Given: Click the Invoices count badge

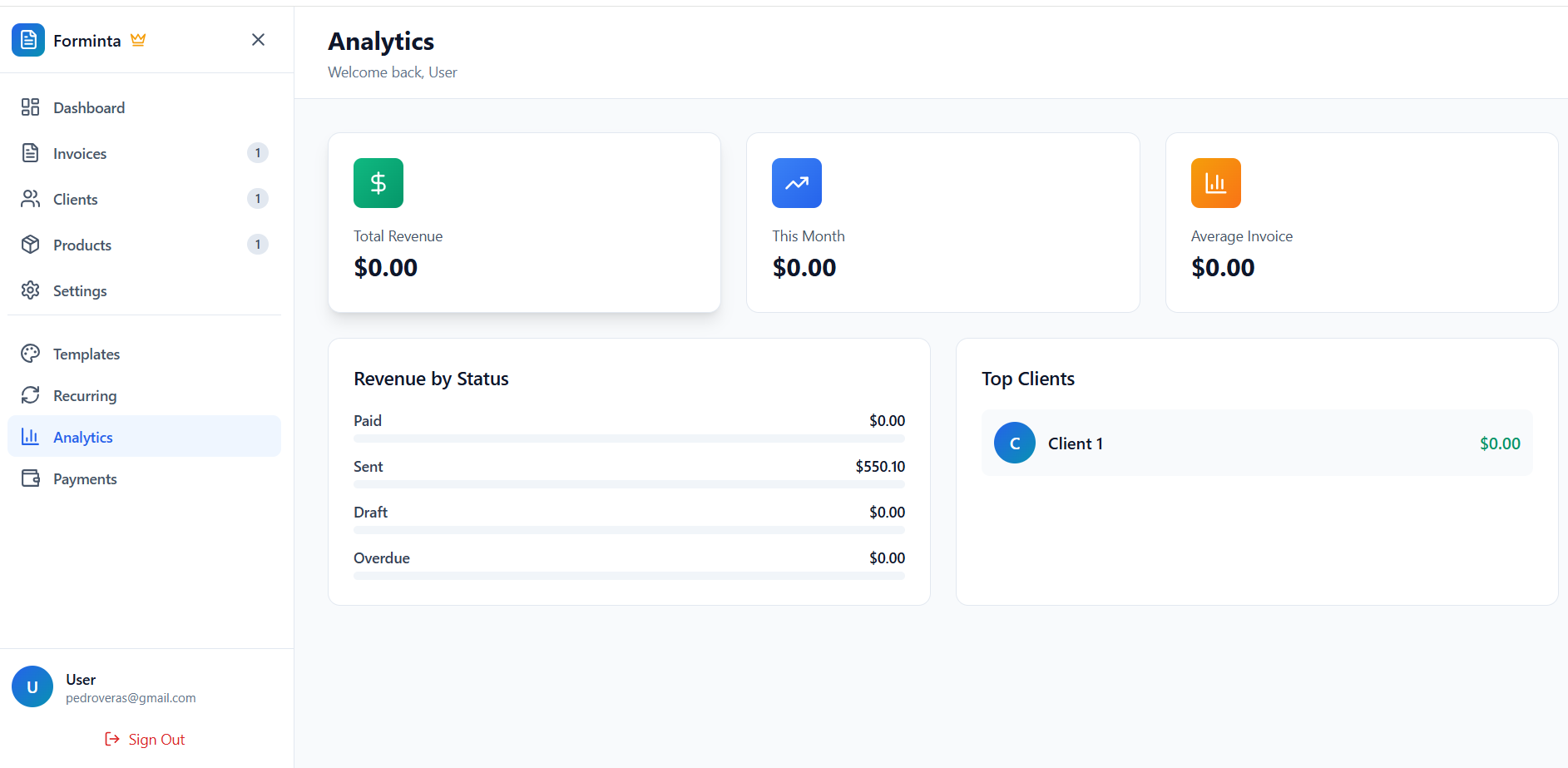Looking at the screenshot, I should 258,153.
